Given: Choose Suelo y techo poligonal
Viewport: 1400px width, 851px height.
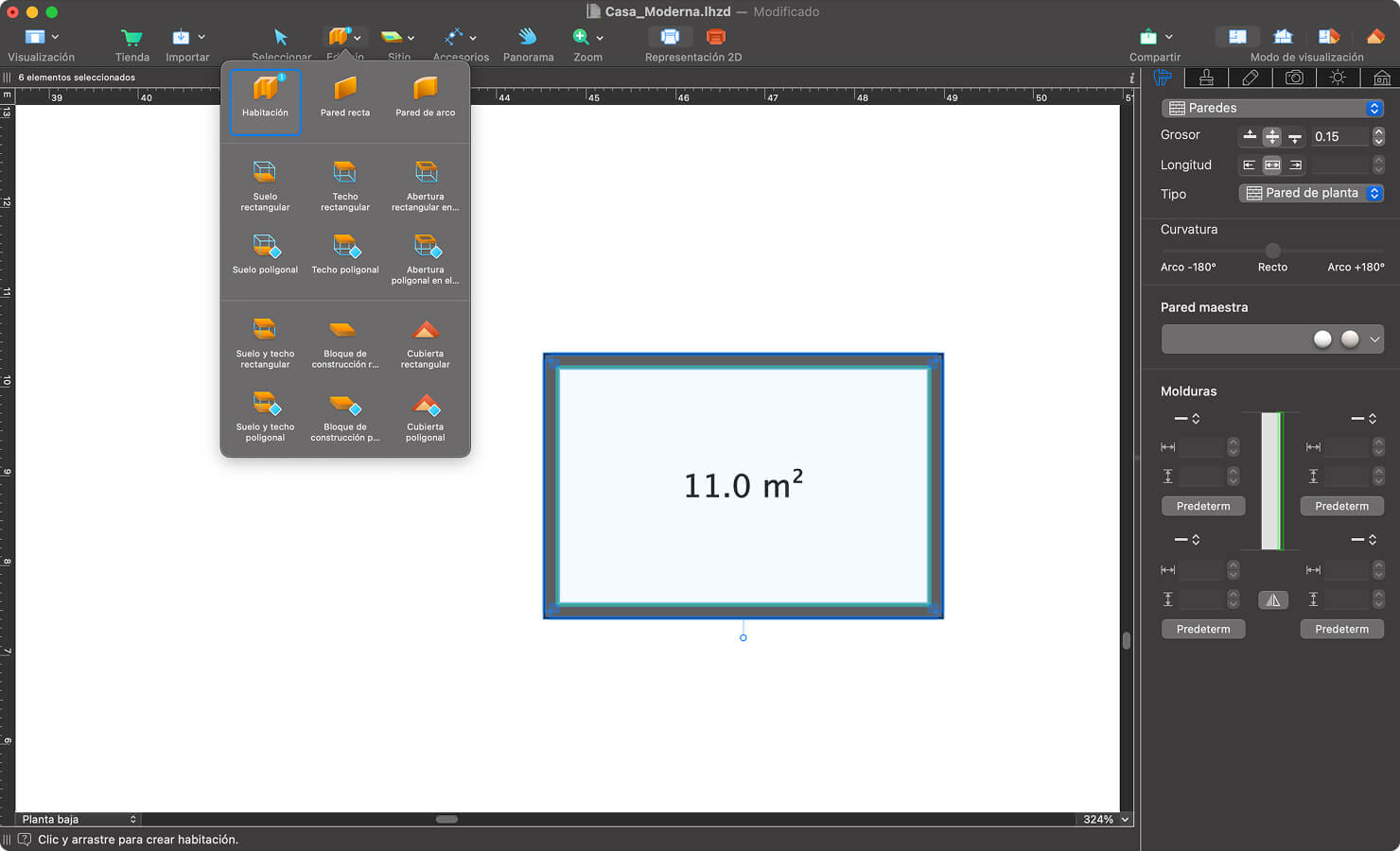Looking at the screenshot, I should click(x=265, y=417).
